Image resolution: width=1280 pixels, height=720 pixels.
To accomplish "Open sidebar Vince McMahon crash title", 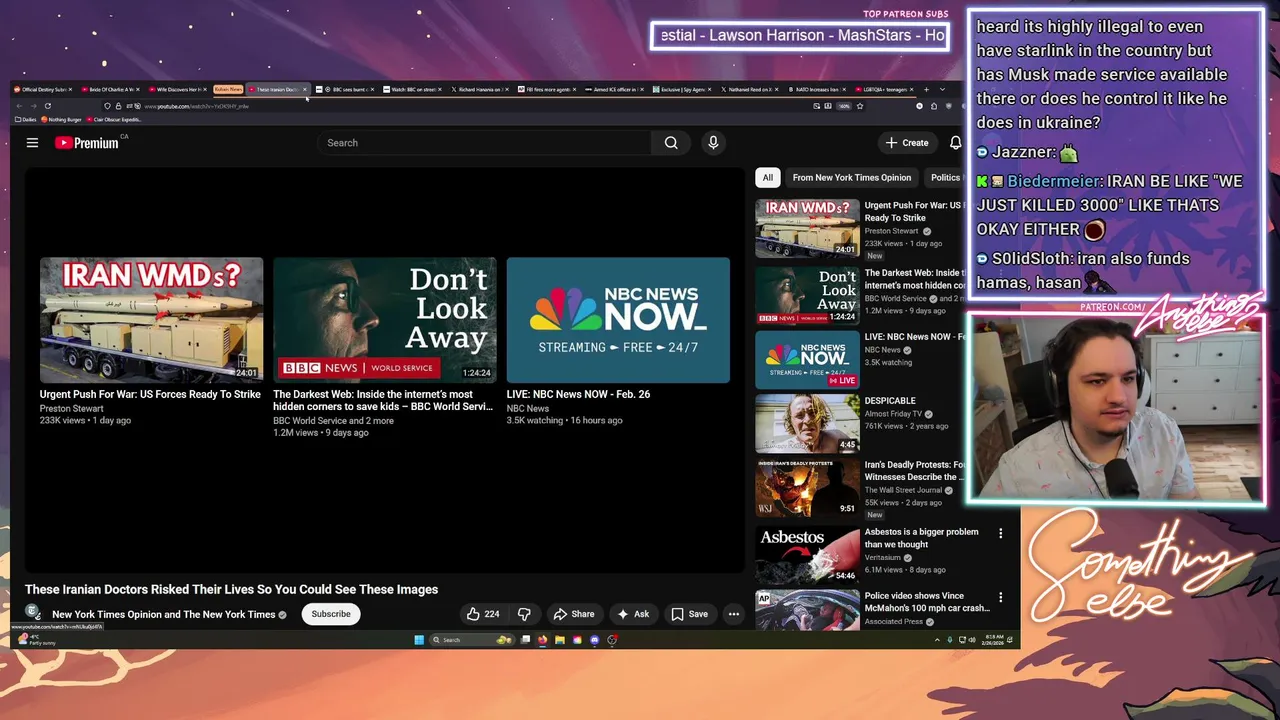I will [x=927, y=602].
